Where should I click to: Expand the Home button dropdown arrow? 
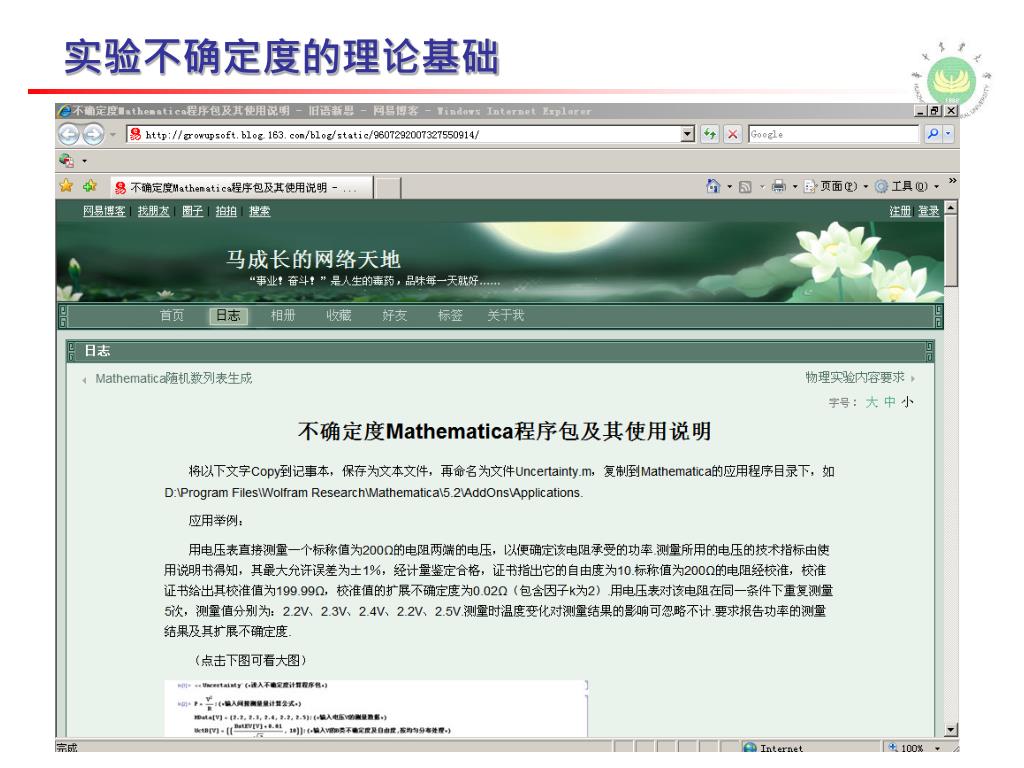coord(729,187)
